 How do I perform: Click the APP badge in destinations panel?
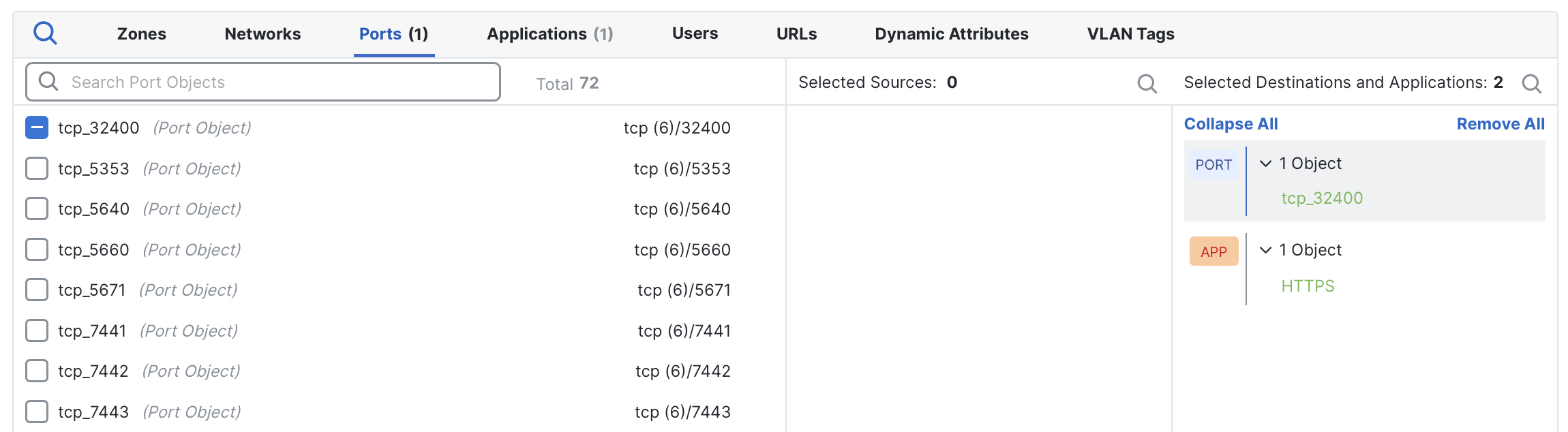[1213, 251]
